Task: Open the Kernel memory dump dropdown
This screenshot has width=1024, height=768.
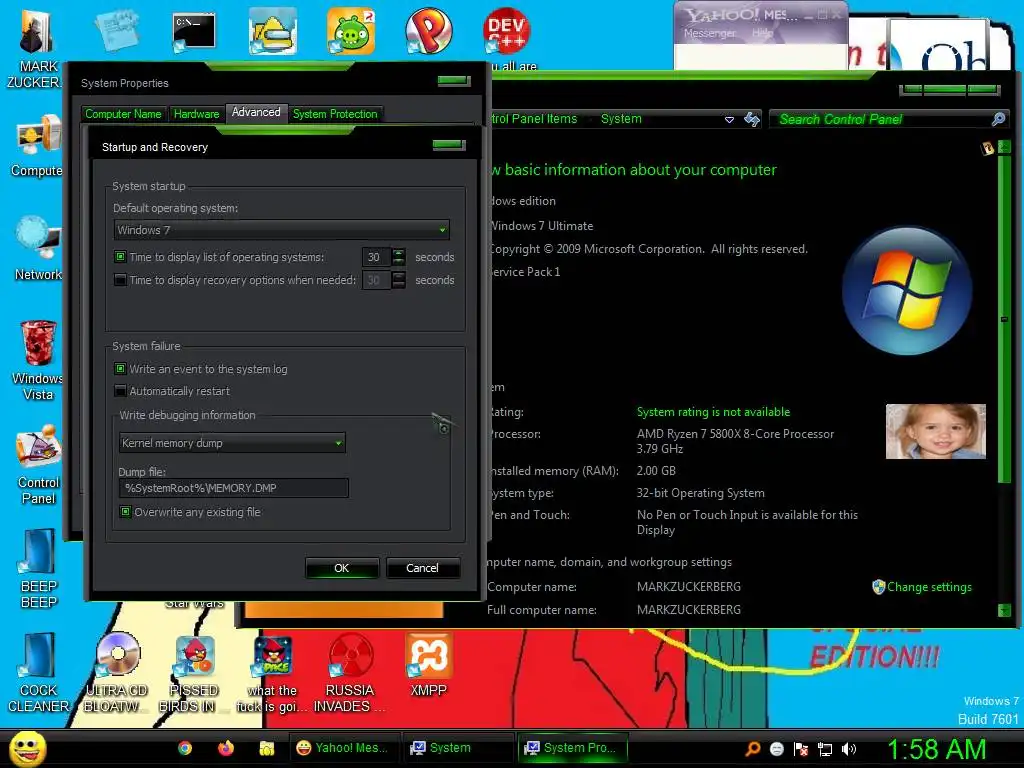Action: [232, 443]
